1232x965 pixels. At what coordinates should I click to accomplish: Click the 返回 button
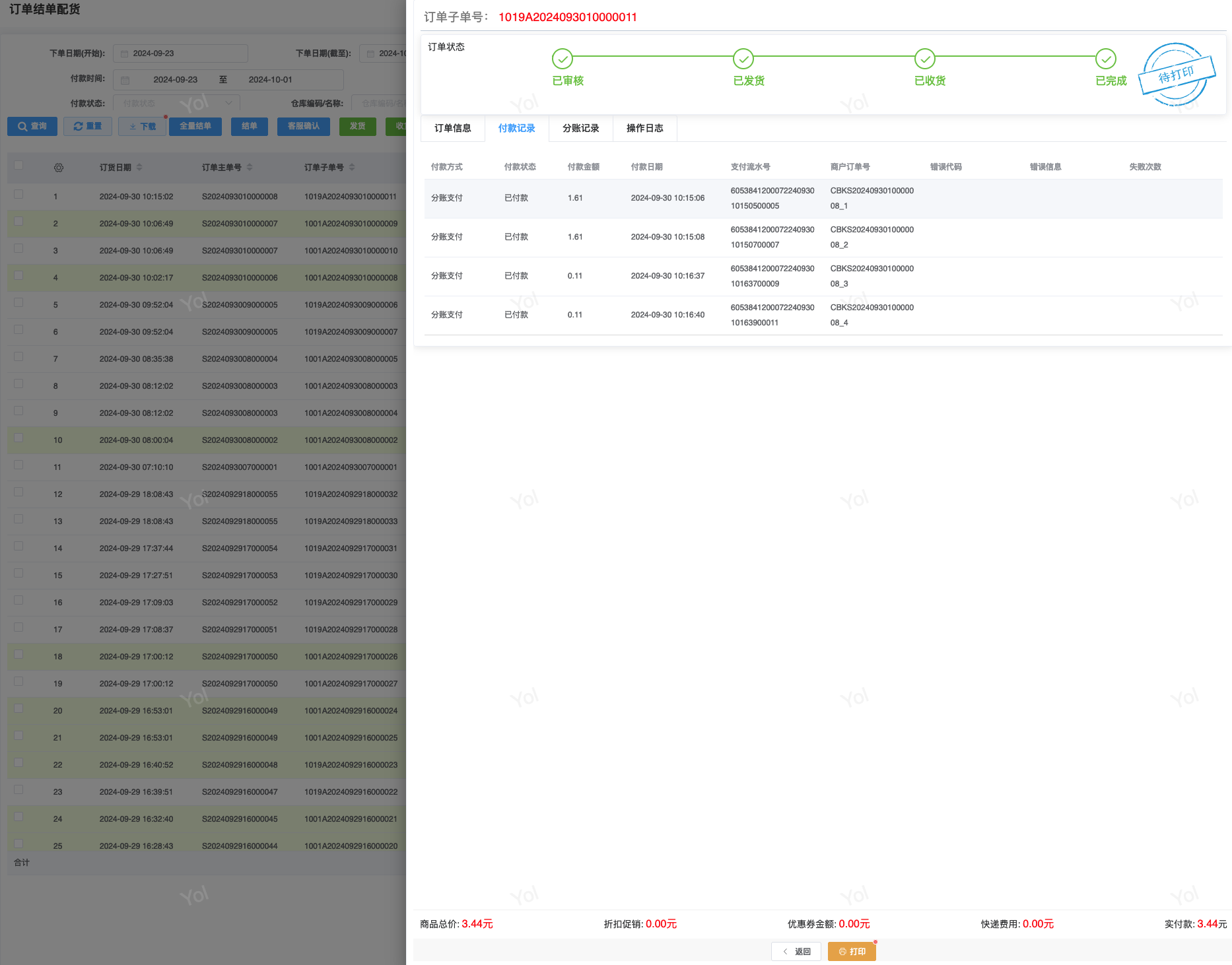pos(796,951)
